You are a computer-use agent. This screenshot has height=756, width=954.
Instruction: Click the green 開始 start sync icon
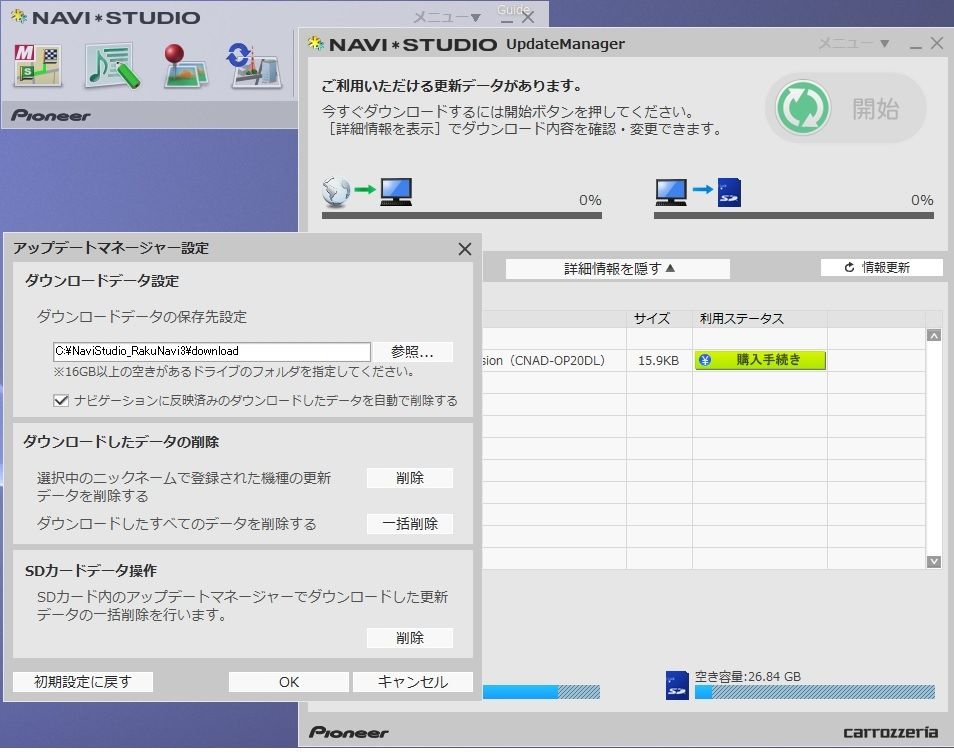click(803, 108)
